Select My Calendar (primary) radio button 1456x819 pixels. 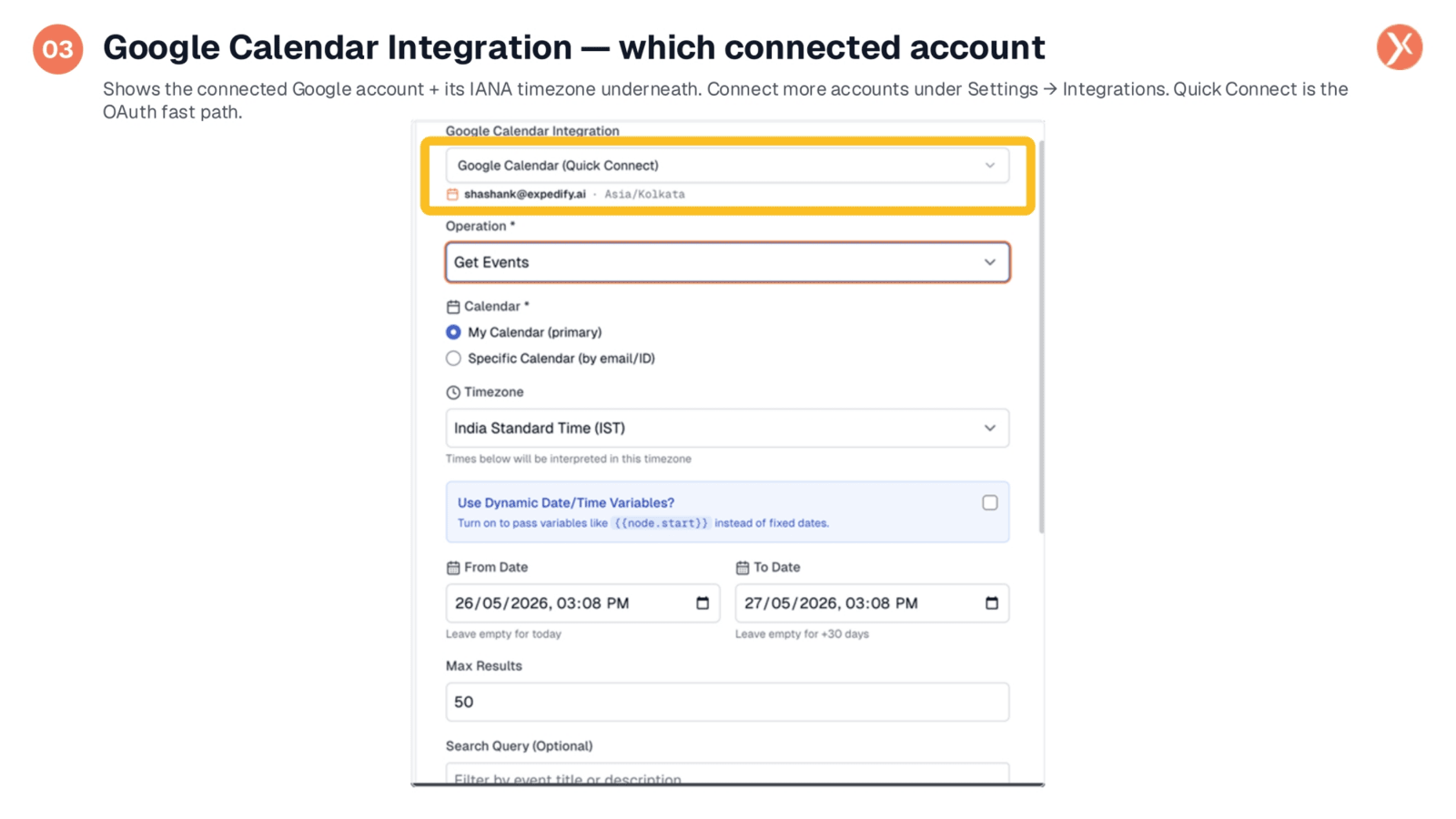click(453, 332)
